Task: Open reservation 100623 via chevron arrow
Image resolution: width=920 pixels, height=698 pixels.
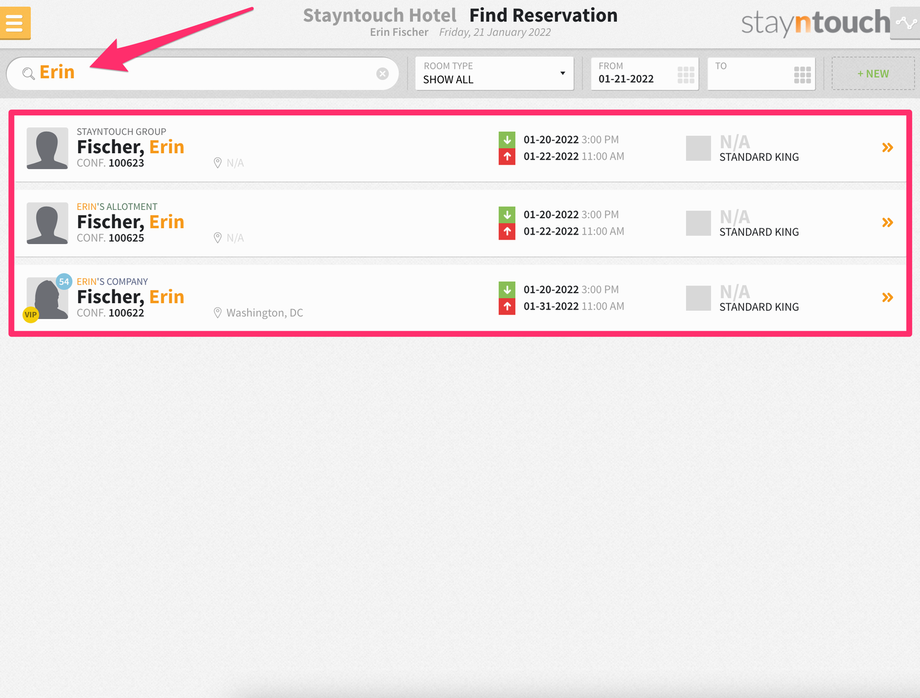Action: [887, 147]
